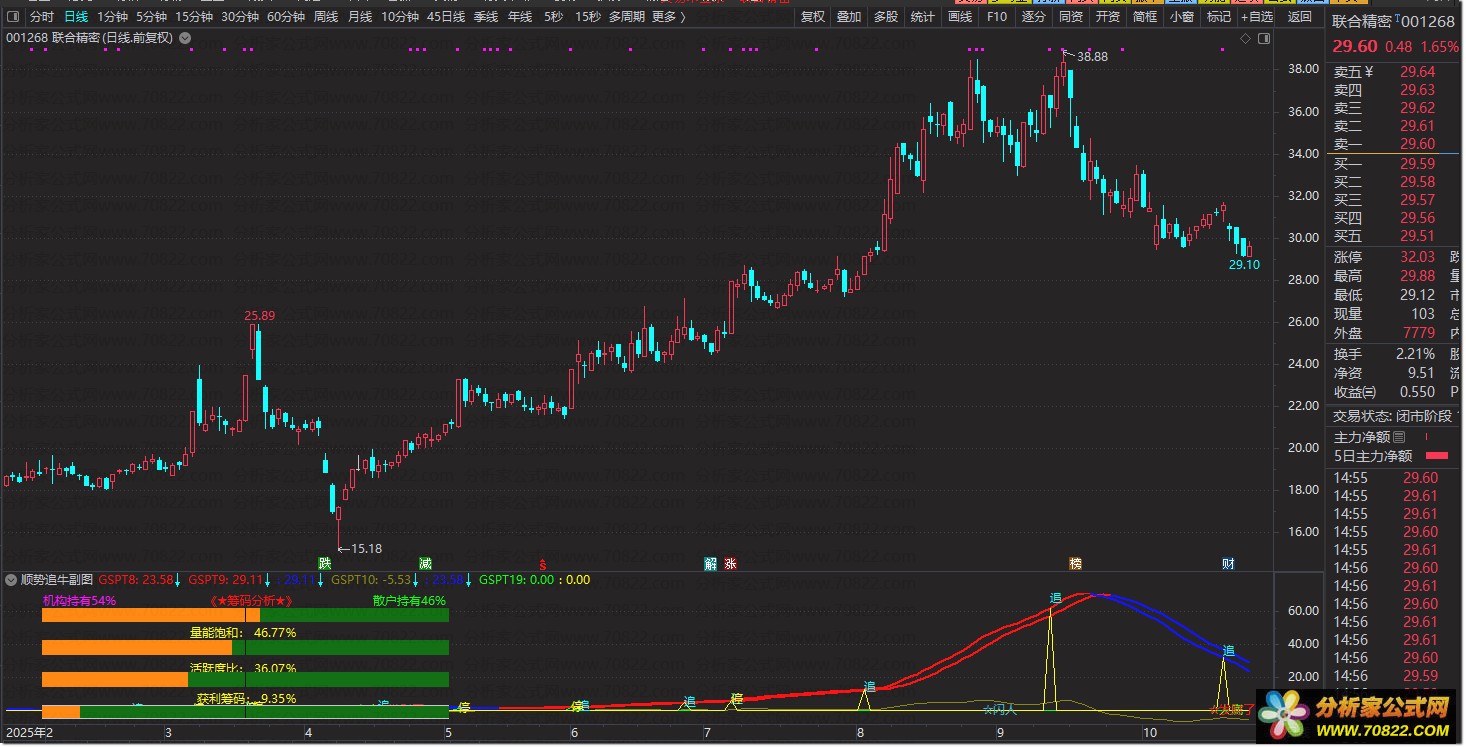This screenshot has width=1466, height=747.
Task: Expand the 001268 联合精密 chart title dropdown
Action: (x=183, y=38)
